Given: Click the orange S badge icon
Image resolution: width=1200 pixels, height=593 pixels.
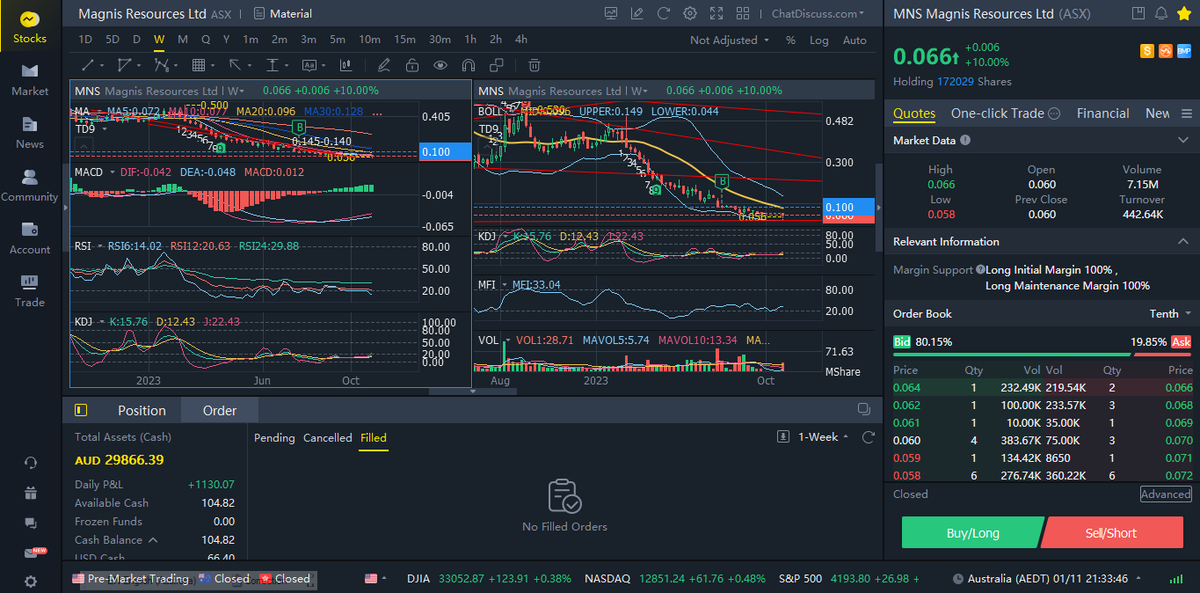Looking at the screenshot, I should [1148, 50].
